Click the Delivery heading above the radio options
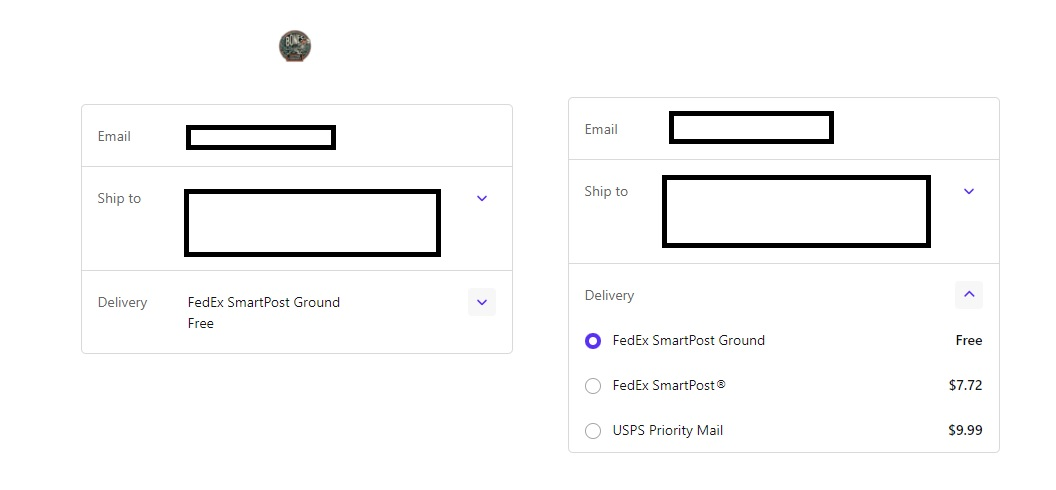This screenshot has width=1056, height=490. pos(609,295)
